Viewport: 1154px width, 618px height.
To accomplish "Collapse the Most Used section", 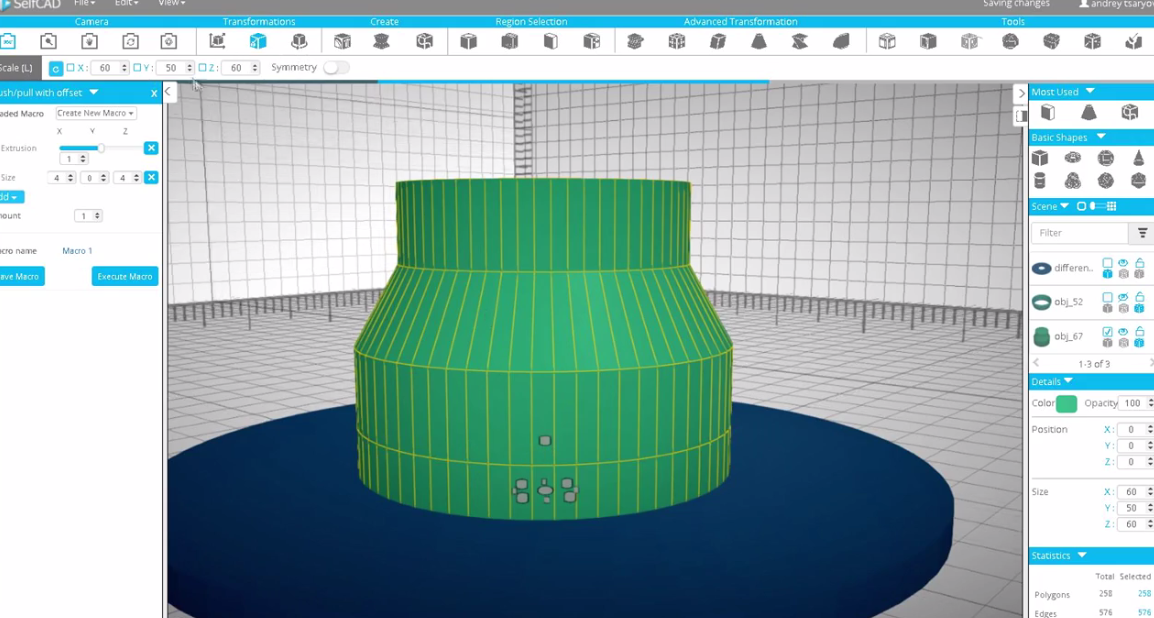I will pos(1090,91).
